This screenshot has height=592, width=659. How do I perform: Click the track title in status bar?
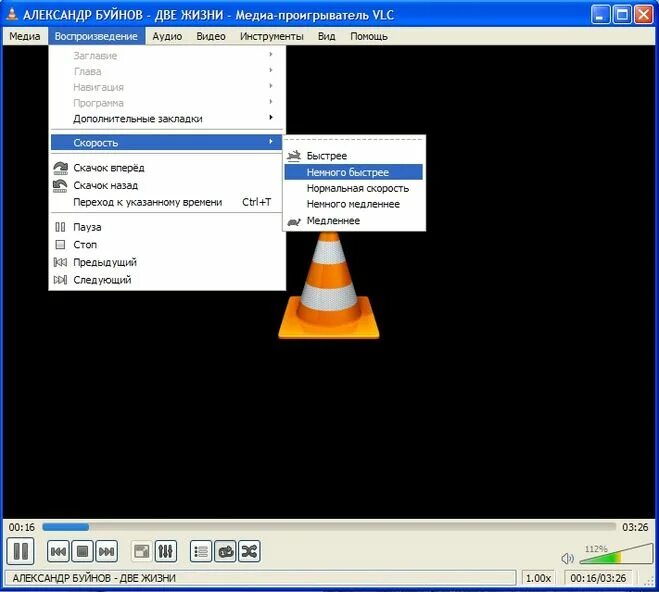click(x=94, y=578)
